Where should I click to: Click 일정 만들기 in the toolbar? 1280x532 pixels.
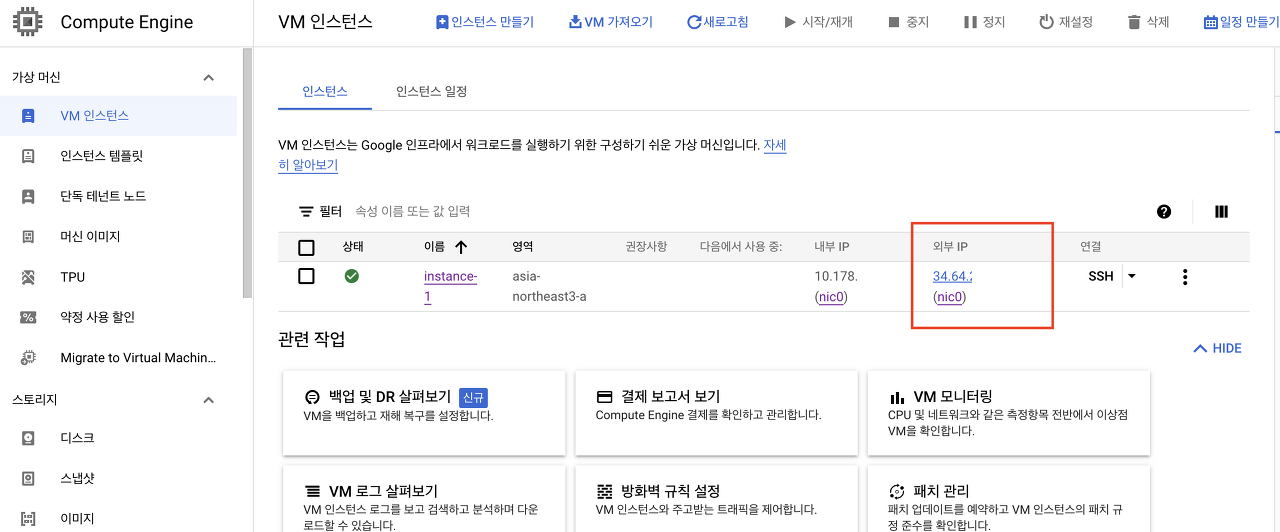[x=1241, y=22]
